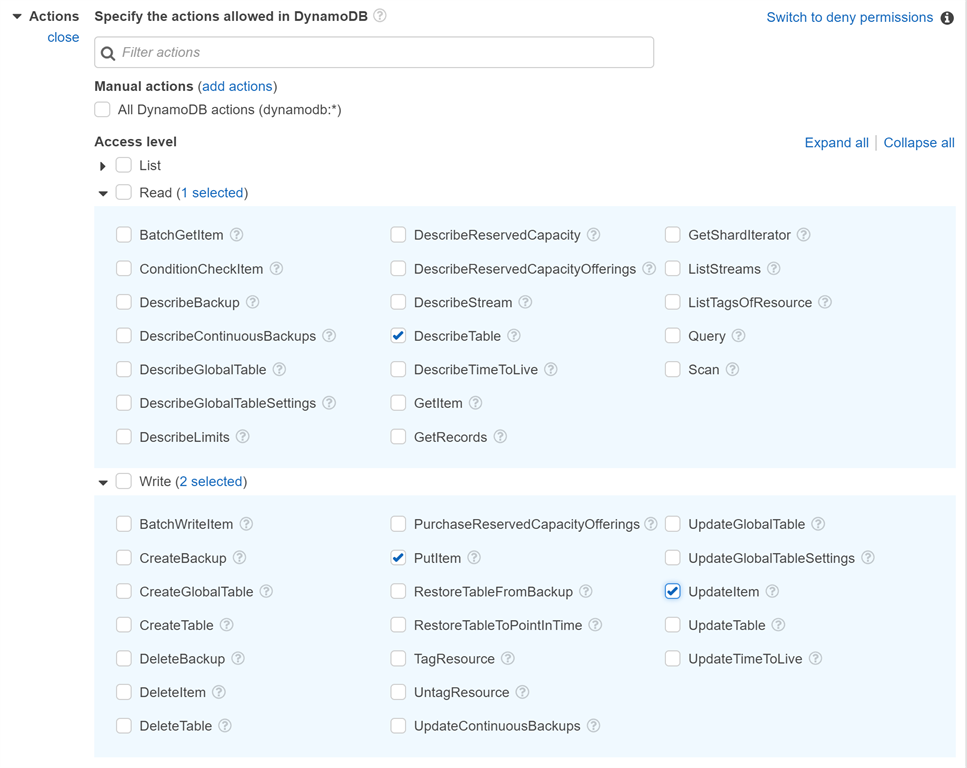Click the help icon beside BatchGetItem
967x768 pixels.
click(x=236, y=234)
